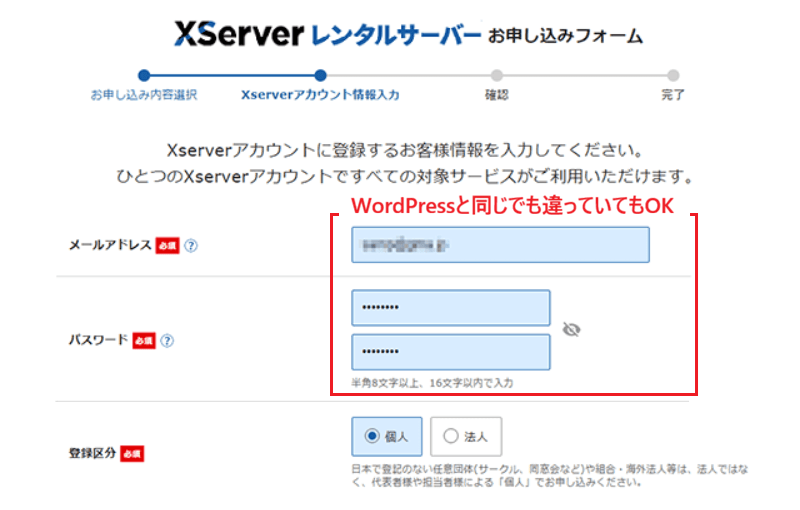Click the 必須 badge next to メールアドレス
The height and width of the screenshot is (510, 800).
click(167, 246)
